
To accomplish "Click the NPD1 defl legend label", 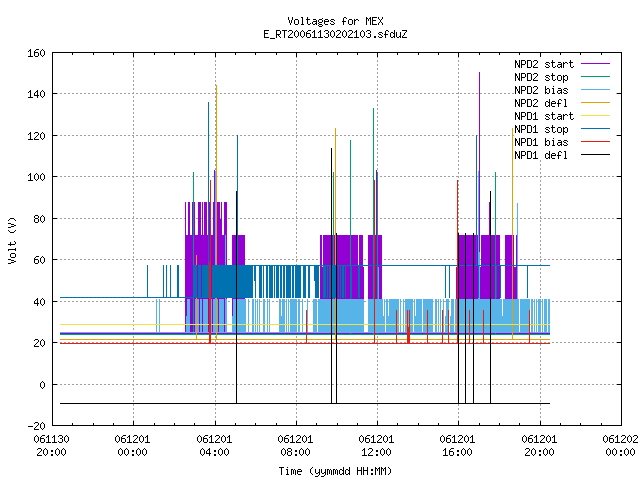I will coord(541,155).
